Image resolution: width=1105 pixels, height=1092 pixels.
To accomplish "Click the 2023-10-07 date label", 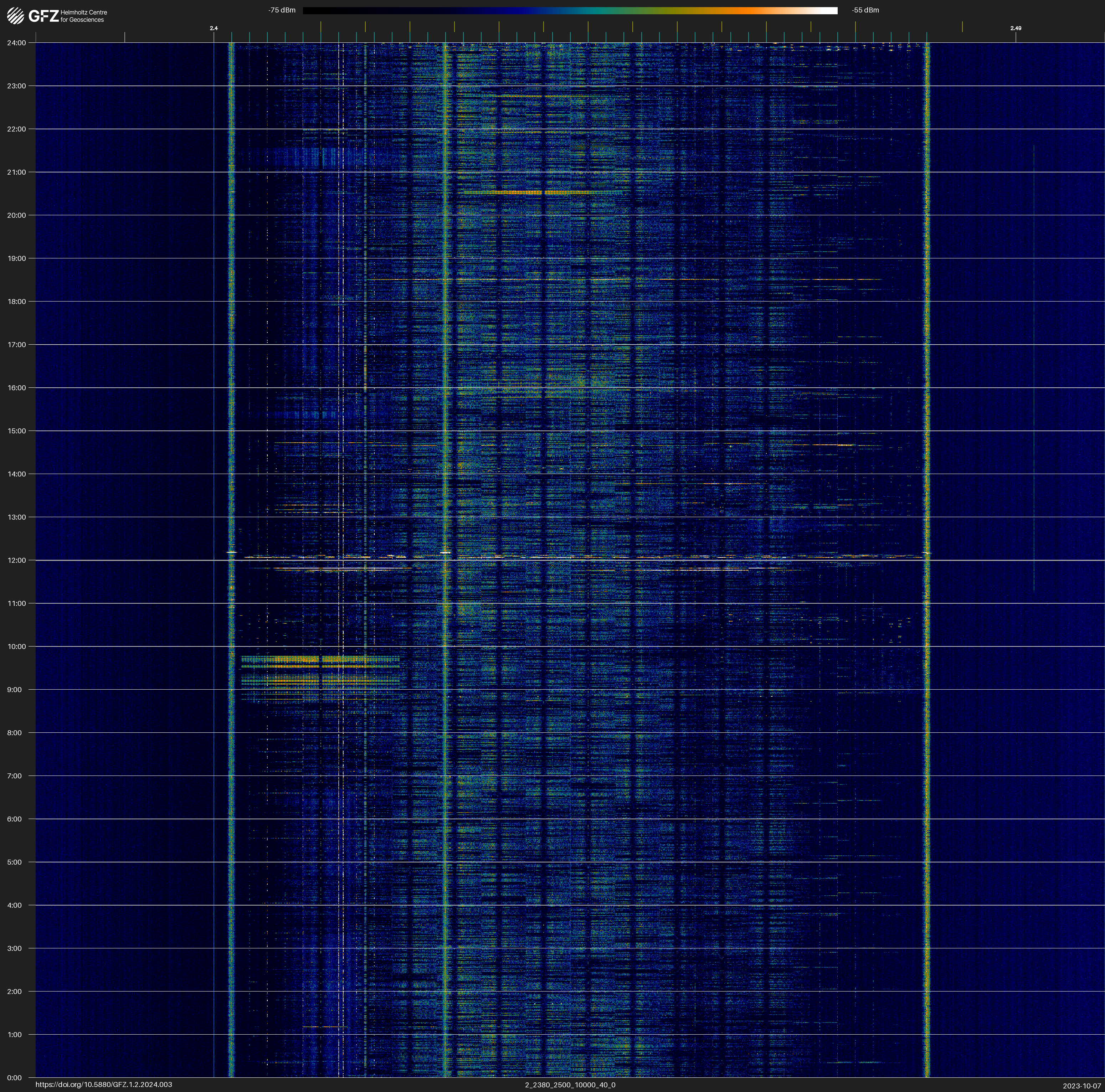I will click(1082, 1086).
